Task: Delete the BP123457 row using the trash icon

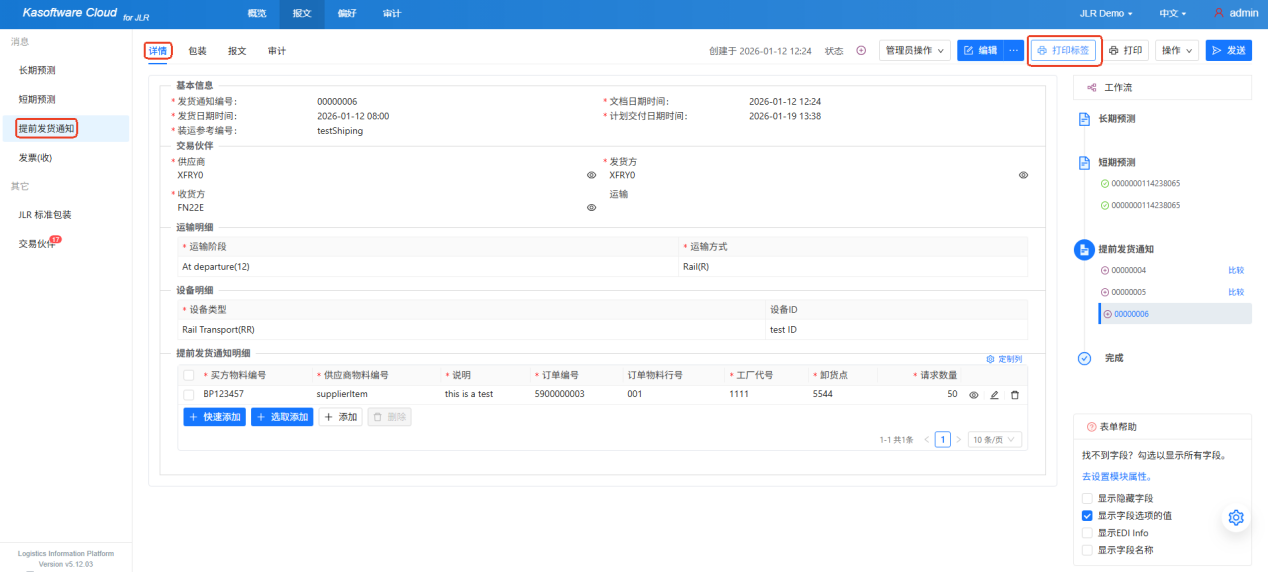Action: (1015, 395)
